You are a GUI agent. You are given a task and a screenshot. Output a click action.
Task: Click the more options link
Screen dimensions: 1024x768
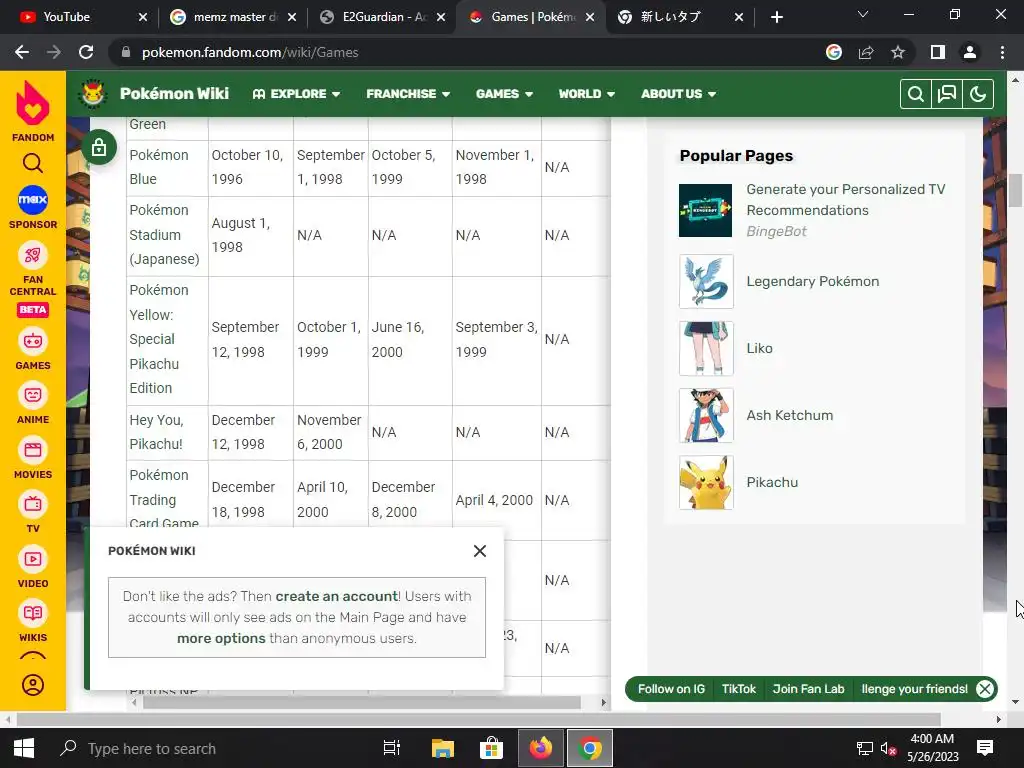pyautogui.click(x=221, y=639)
